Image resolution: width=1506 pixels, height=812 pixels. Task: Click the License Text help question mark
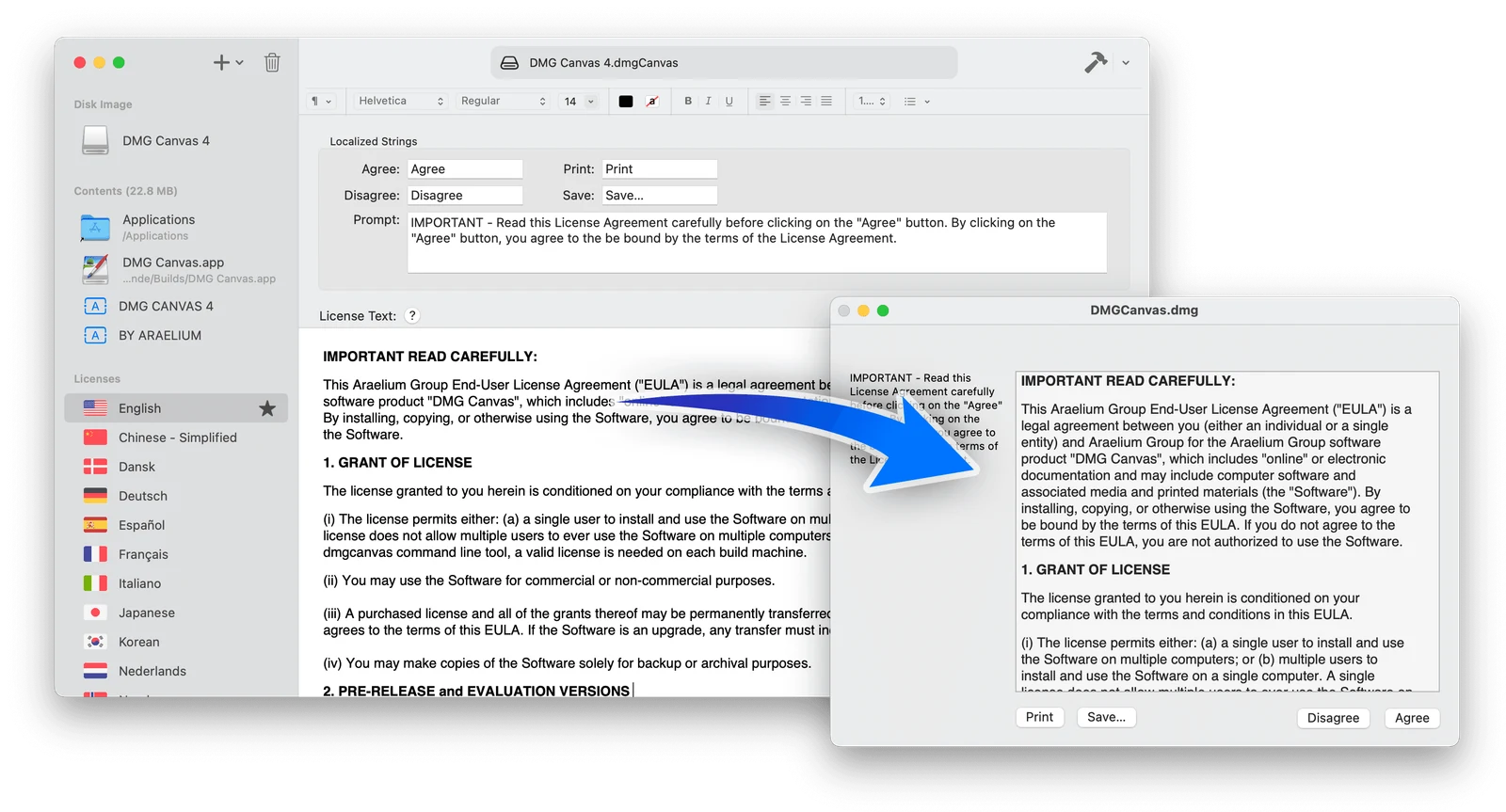pyautogui.click(x=412, y=315)
